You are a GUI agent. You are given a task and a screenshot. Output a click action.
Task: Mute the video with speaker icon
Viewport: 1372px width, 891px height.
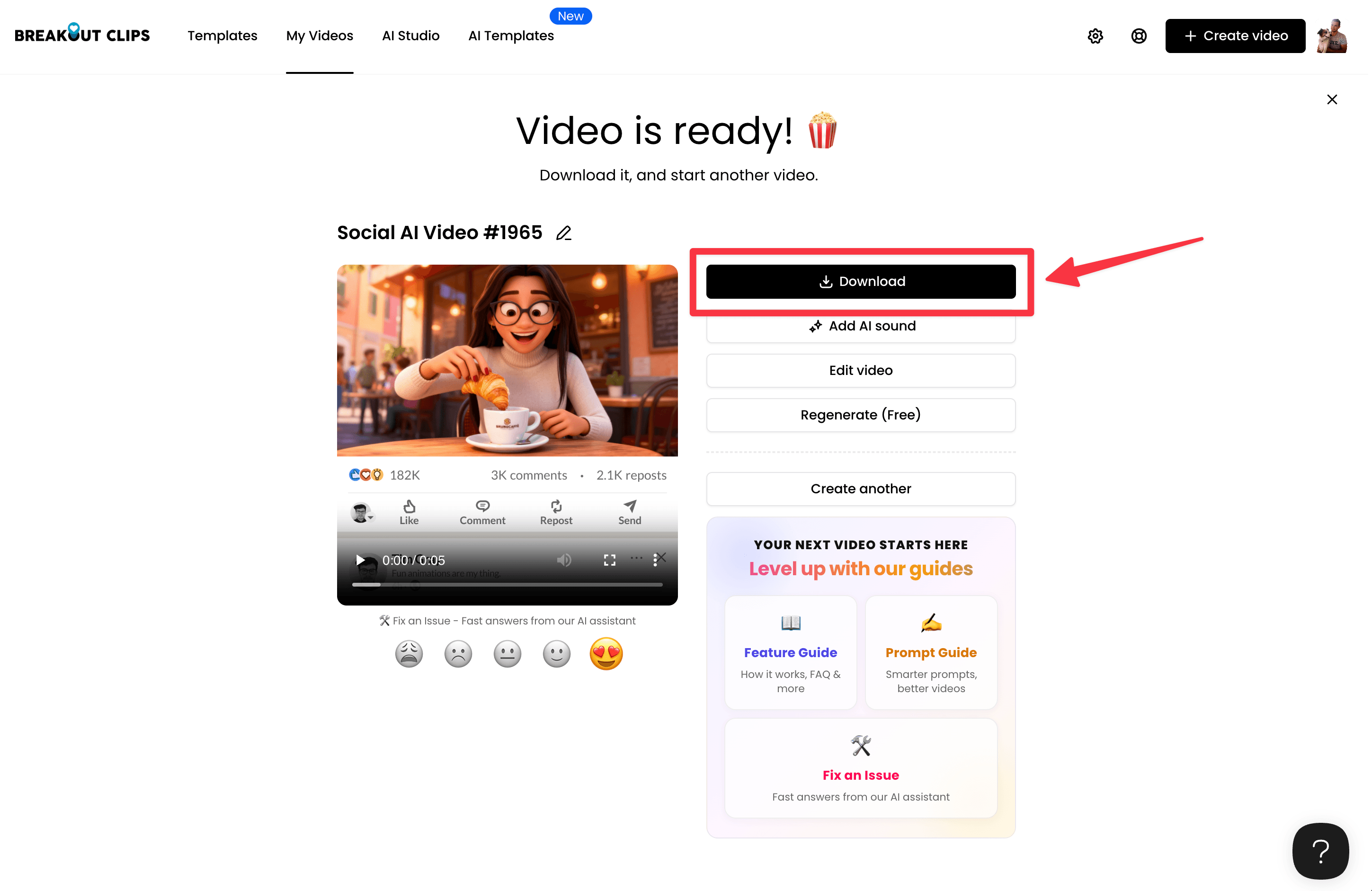(564, 560)
